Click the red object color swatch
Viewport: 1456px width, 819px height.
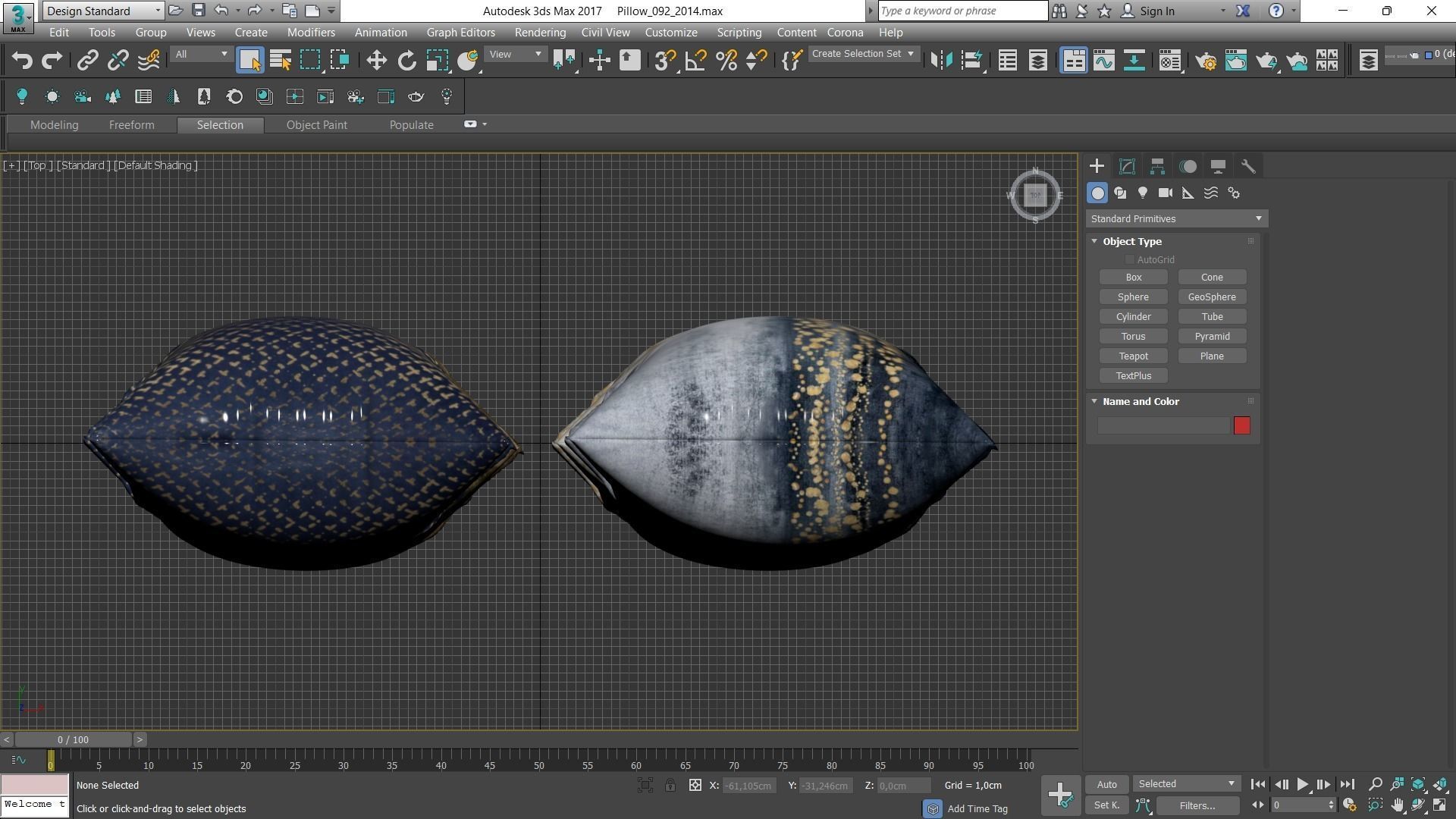pyautogui.click(x=1241, y=426)
